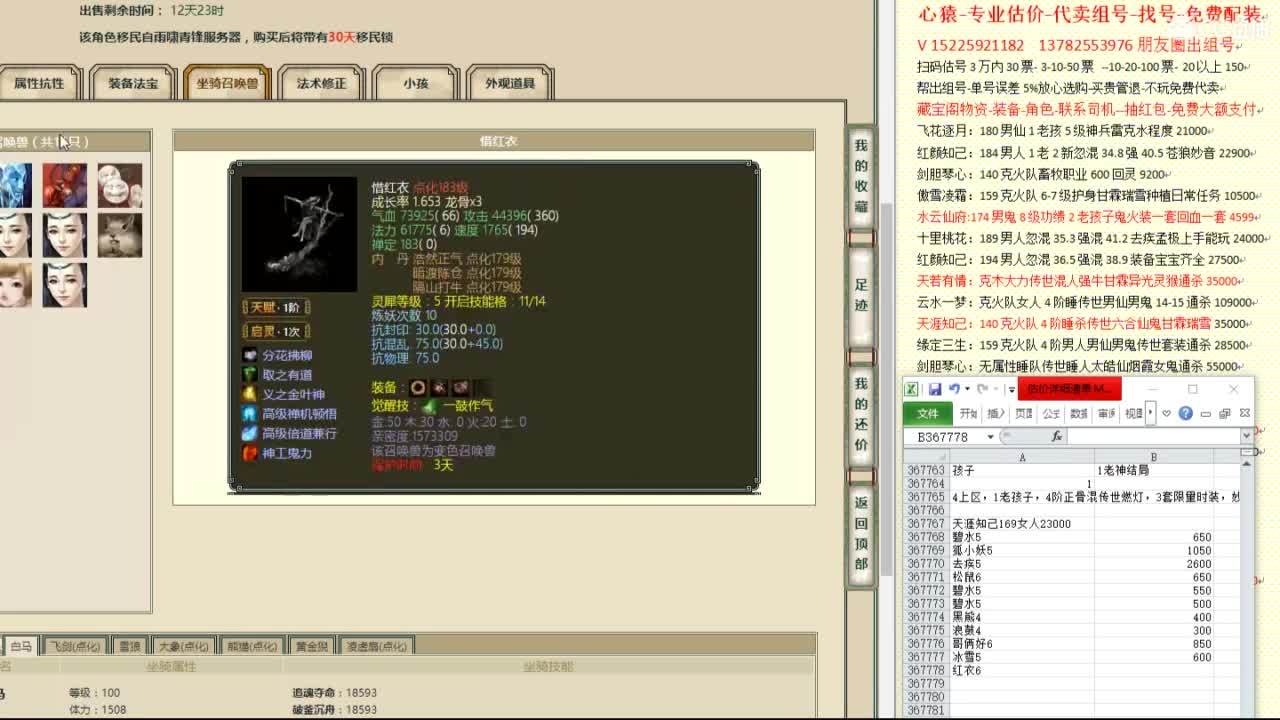Open the 文件 menu in Excel

926,413
